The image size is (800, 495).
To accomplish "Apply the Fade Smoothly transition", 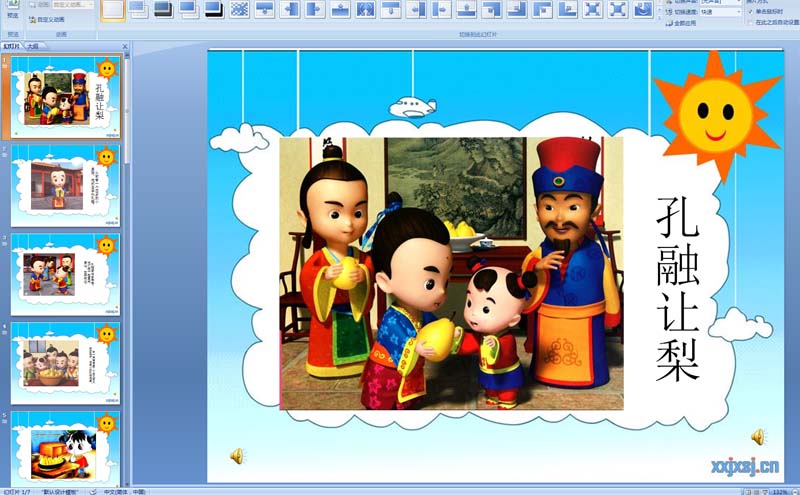I will 138,9.
